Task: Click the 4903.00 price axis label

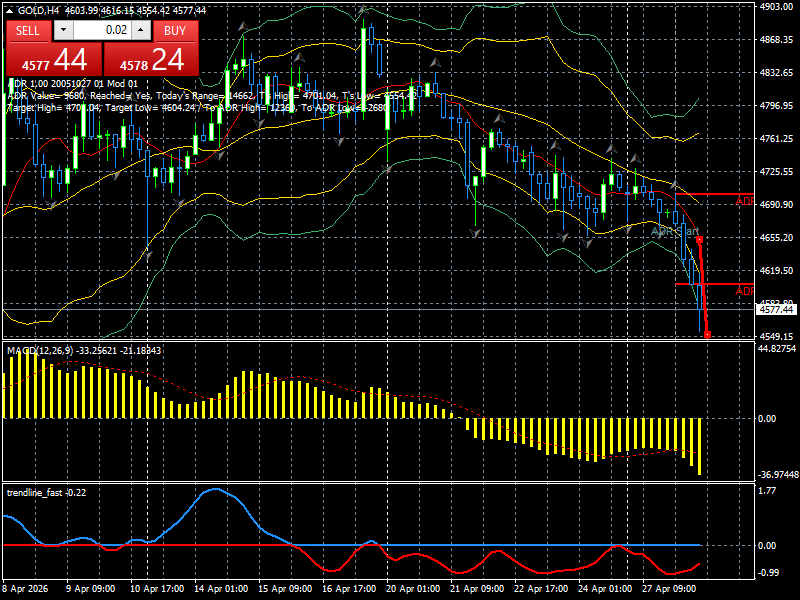Action: pos(776,7)
